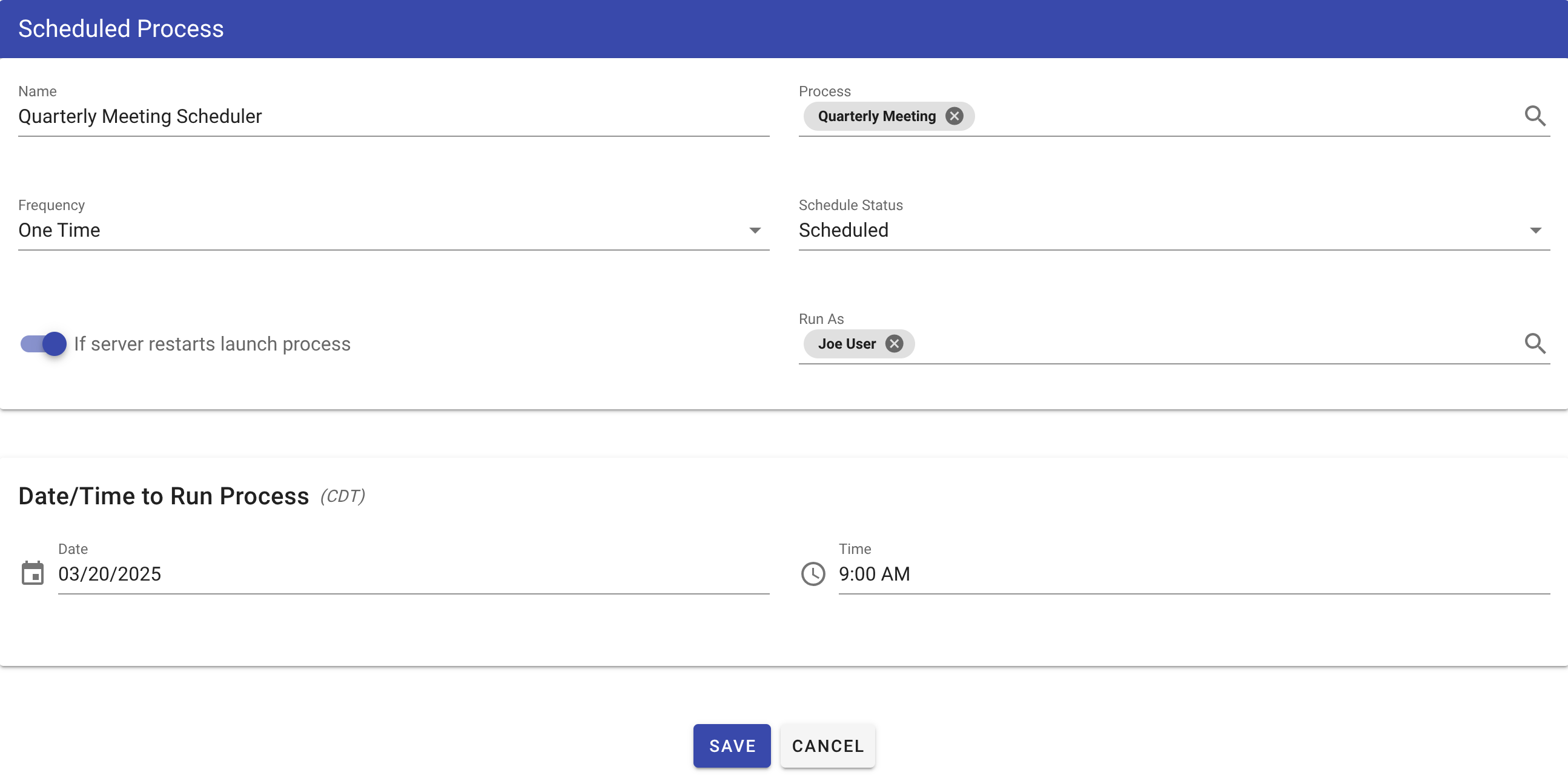Image resolution: width=1568 pixels, height=784 pixels.
Task: Toggle the server restart launch switch
Action: 43,344
